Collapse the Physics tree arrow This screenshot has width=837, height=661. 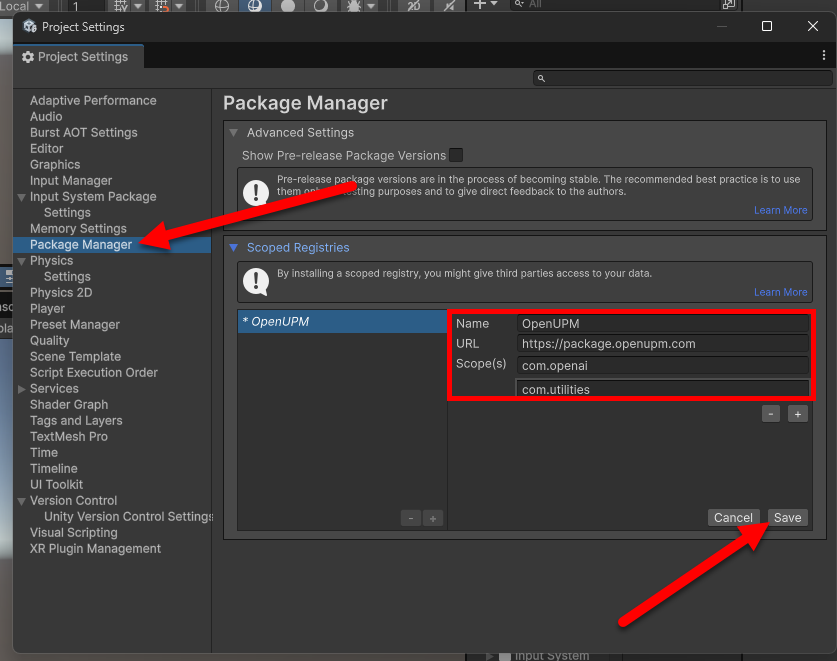click(x=21, y=261)
